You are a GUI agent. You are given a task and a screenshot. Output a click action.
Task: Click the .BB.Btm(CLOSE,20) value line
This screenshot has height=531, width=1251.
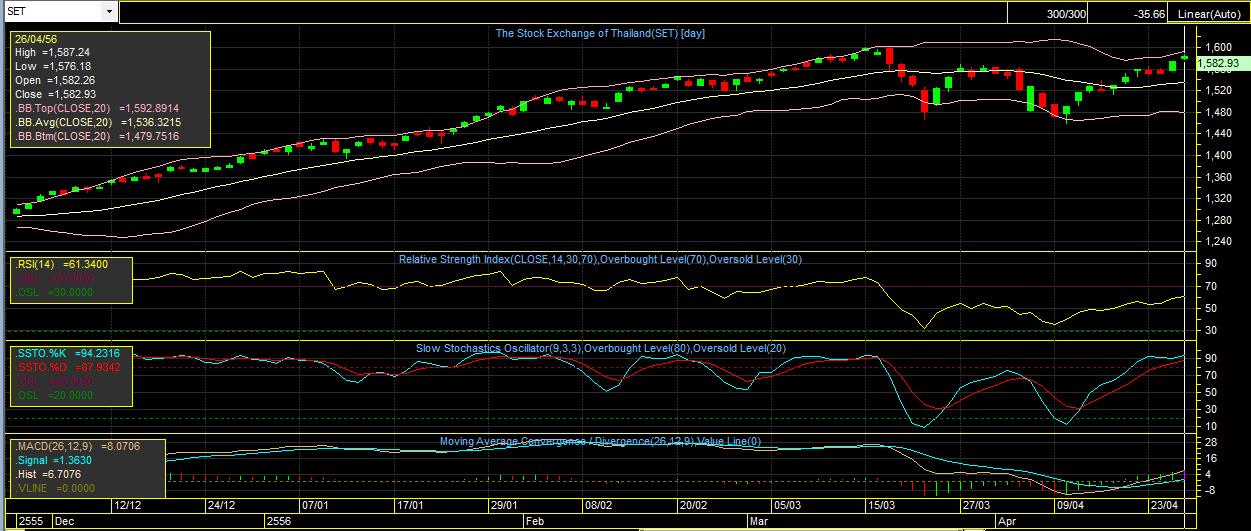pyautogui.click(x=97, y=136)
